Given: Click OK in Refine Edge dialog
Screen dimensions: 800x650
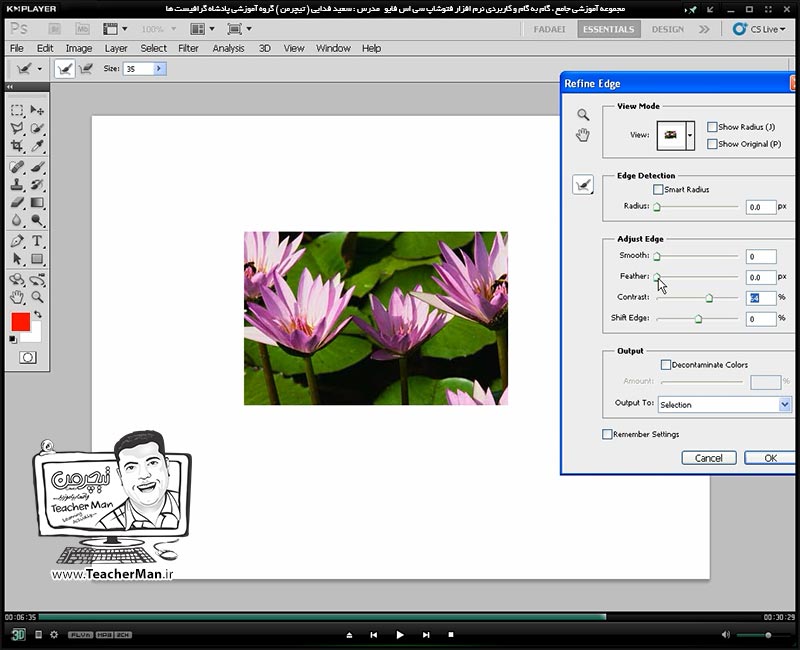Looking at the screenshot, I should (769, 458).
